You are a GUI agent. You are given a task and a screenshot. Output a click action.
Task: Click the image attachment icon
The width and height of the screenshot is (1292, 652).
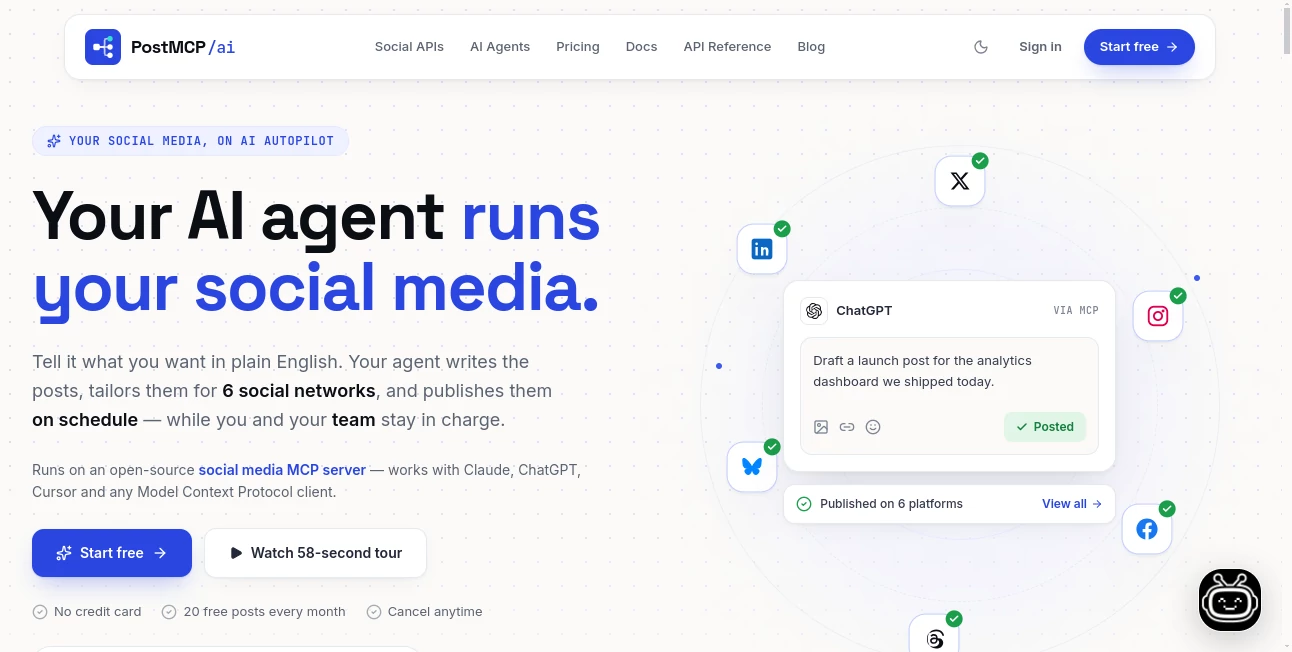tap(821, 427)
